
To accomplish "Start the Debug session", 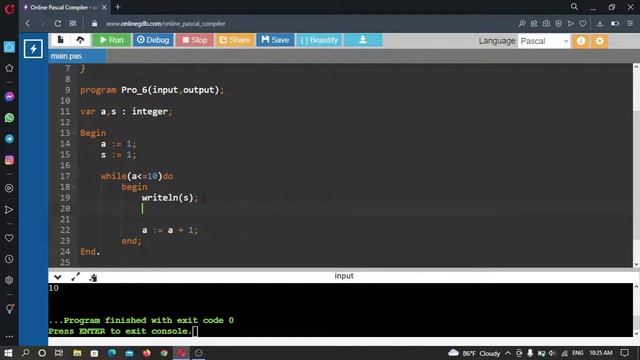I will [153, 40].
